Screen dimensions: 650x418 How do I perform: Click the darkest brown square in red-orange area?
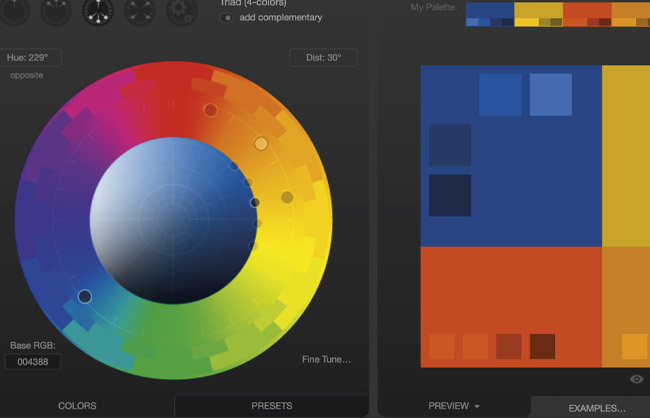(x=543, y=346)
